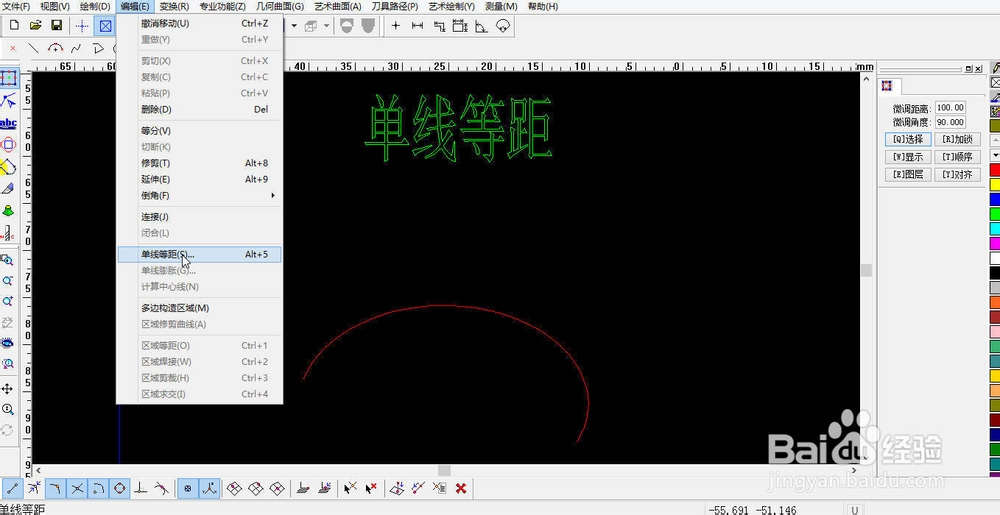Save using the floppy disk icon
Image resolution: width=1000 pixels, height=515 pixels.
[x=57, y=26]
